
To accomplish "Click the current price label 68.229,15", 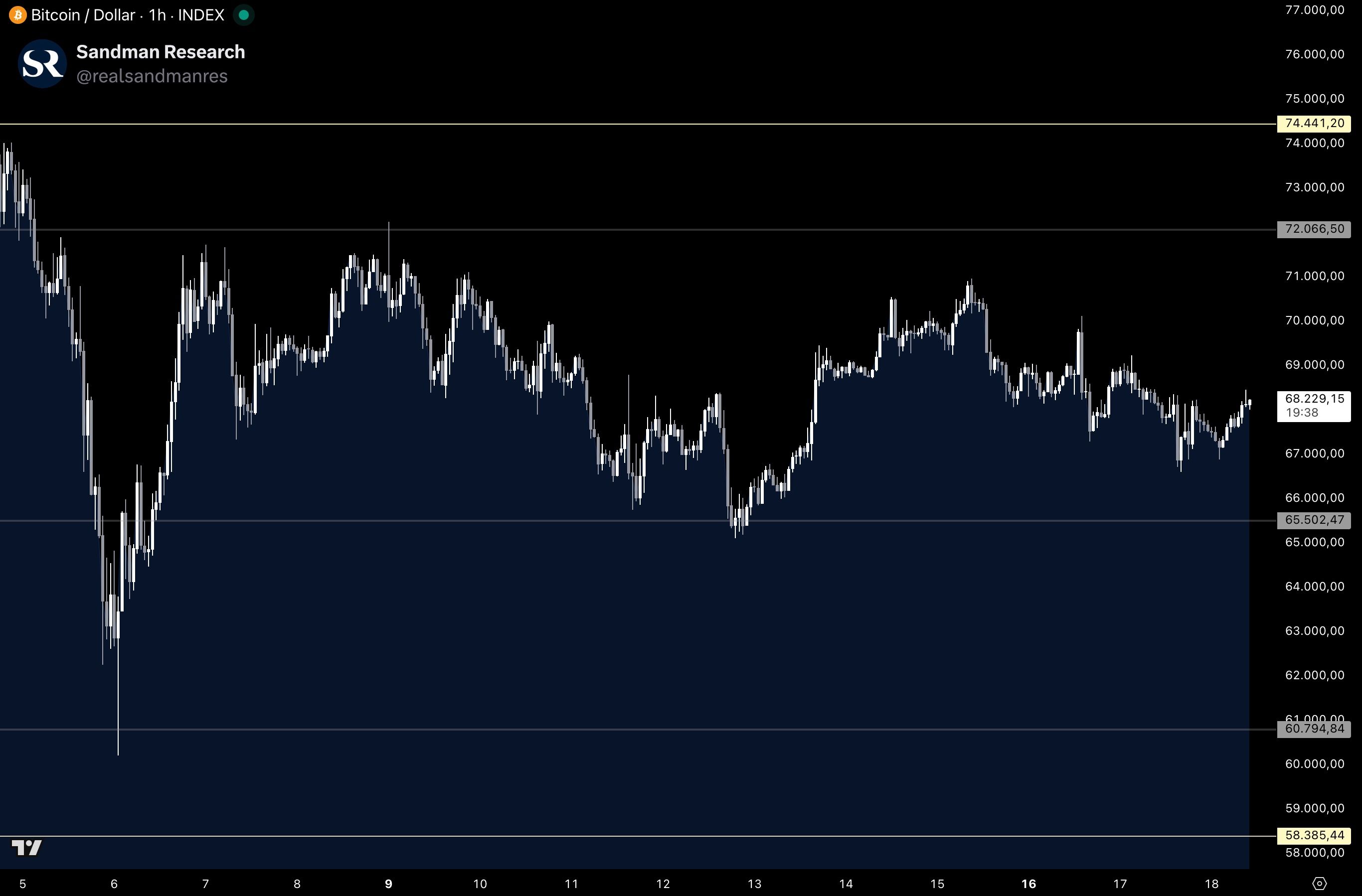I will [x=1314, y=399].
